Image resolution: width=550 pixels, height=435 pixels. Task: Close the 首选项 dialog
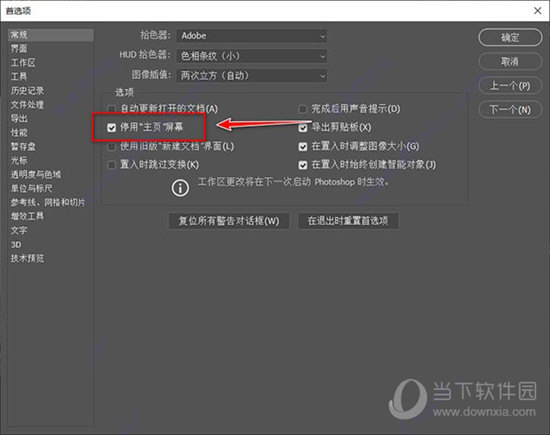coord(538,11)
